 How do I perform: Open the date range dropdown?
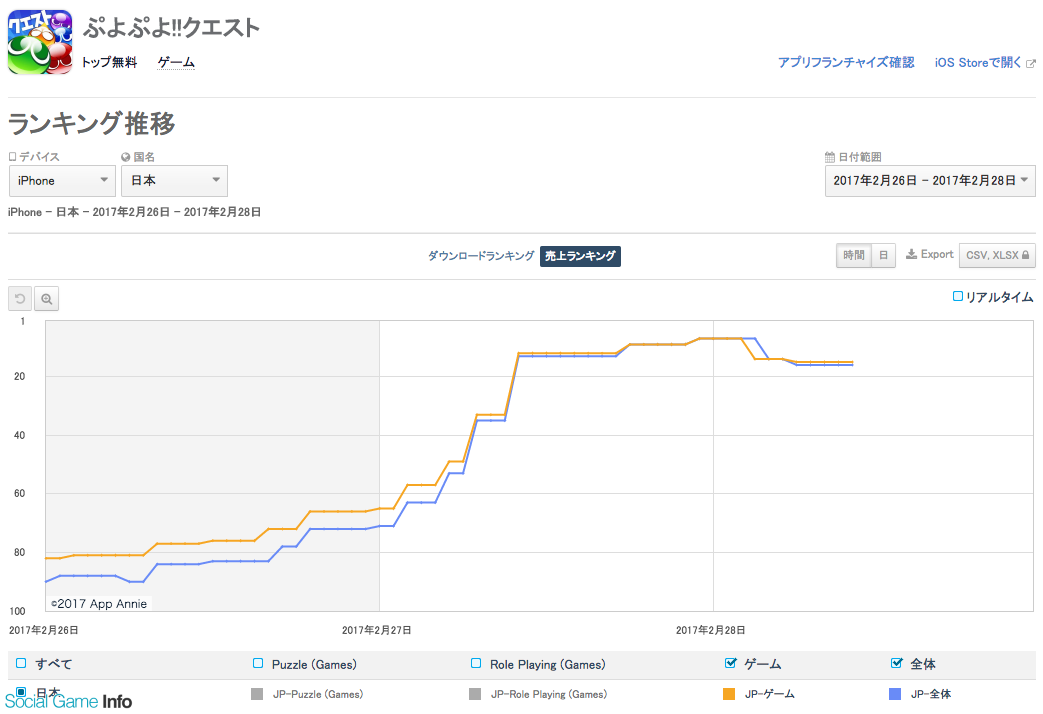930,181
